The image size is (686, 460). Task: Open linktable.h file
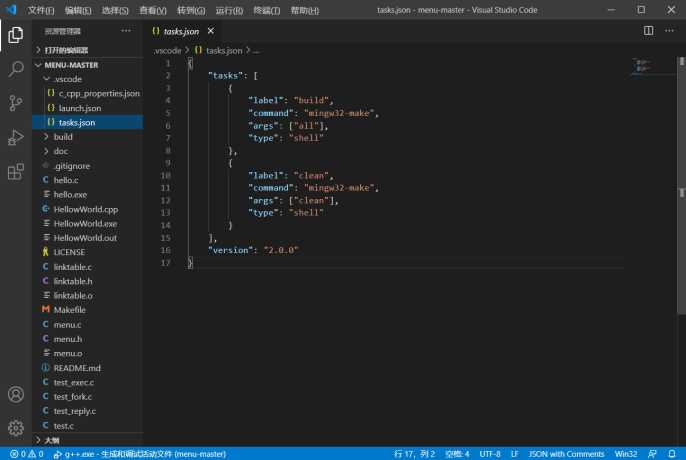88,281
